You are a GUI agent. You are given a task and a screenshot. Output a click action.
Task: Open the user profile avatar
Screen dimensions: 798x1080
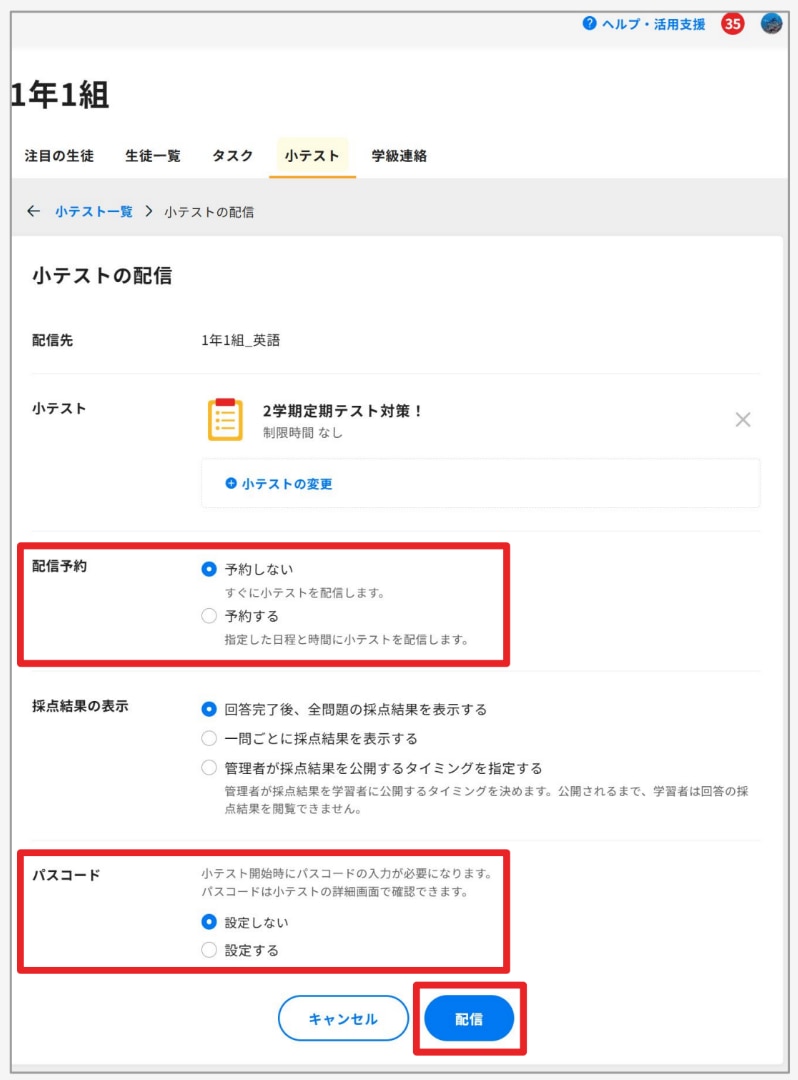click(x=771, y=23)
